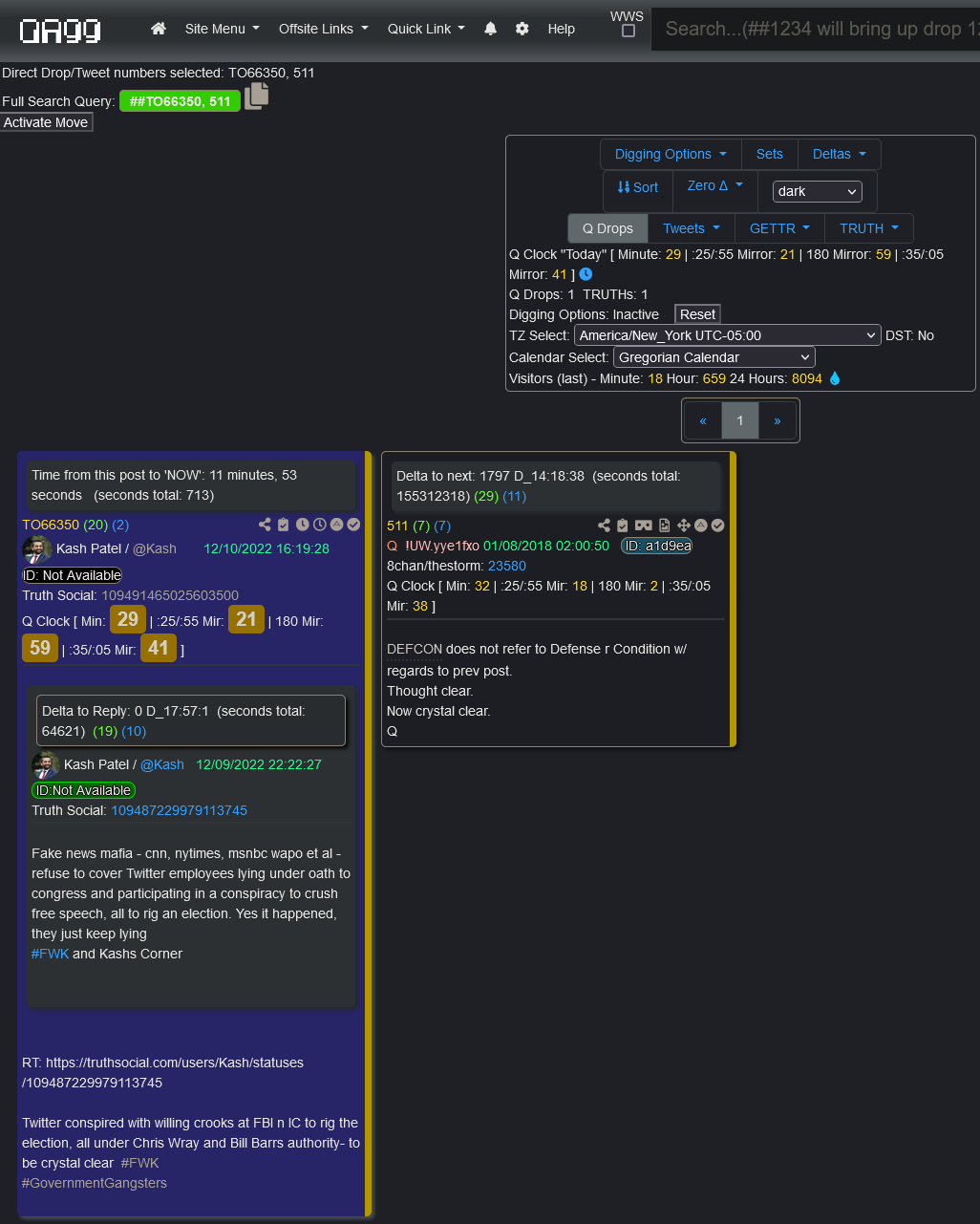Click the DEFCON term in drop 511
980x1224 pixels.
point(415,649)
